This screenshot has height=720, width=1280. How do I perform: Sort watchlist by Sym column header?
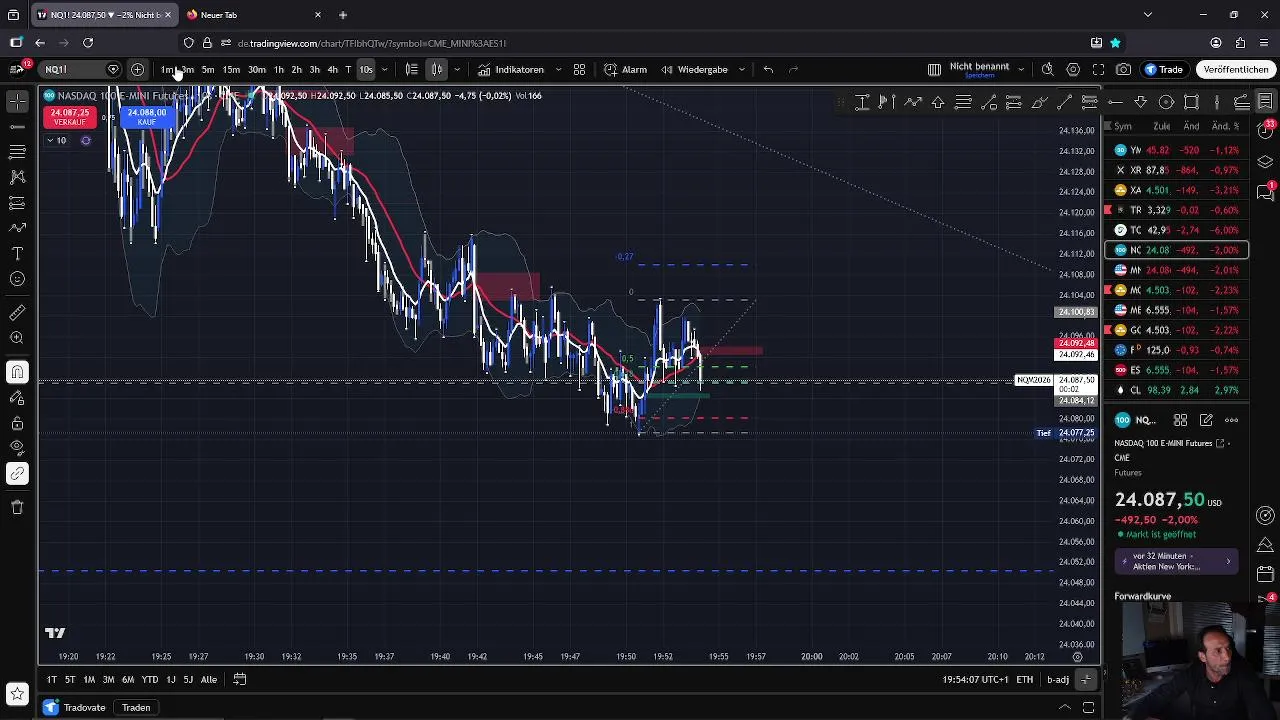coord(1122,126)
